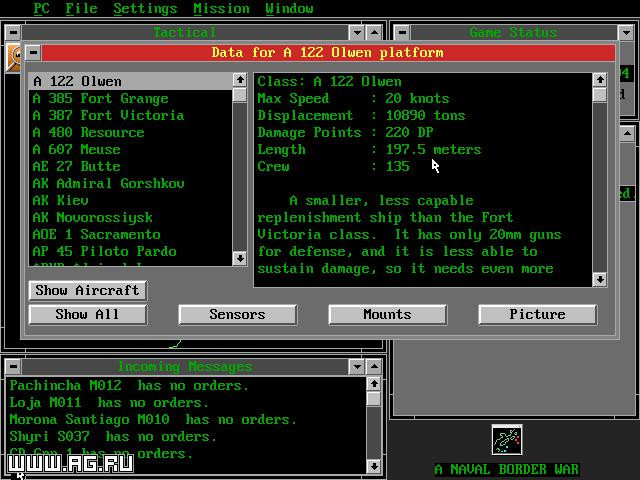640x480 pixels.
Task: Open the File menu
Action: tap(81, 8)
